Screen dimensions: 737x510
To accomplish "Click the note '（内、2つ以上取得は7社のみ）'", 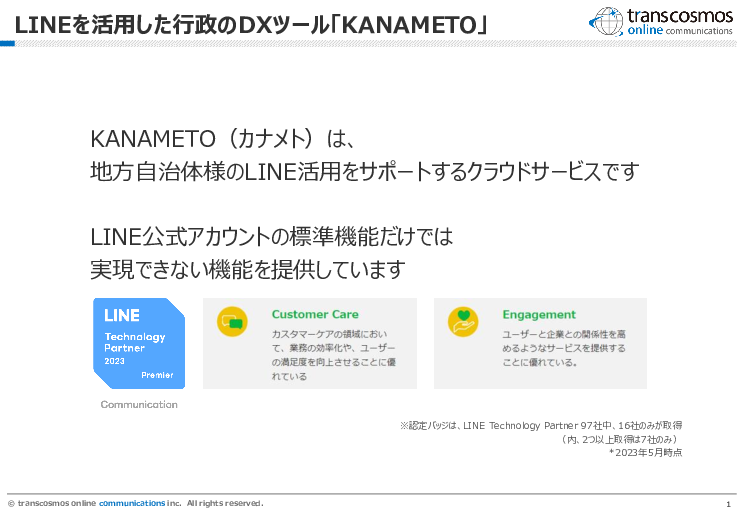I will coord(620,439).
